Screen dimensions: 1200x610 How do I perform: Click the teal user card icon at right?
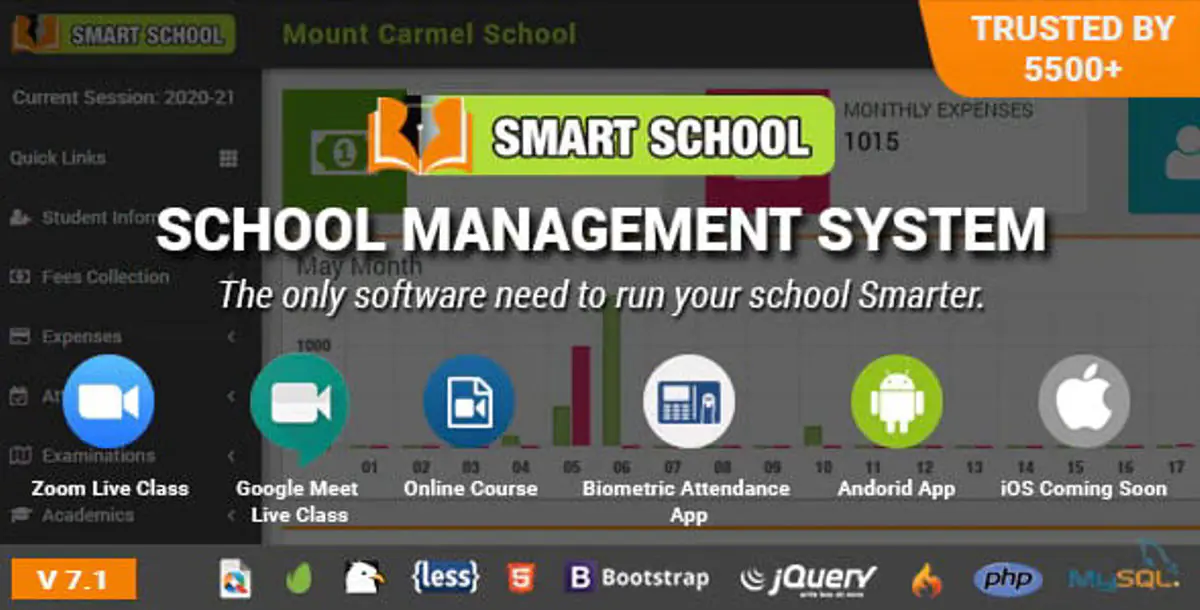pos(1164,150)
